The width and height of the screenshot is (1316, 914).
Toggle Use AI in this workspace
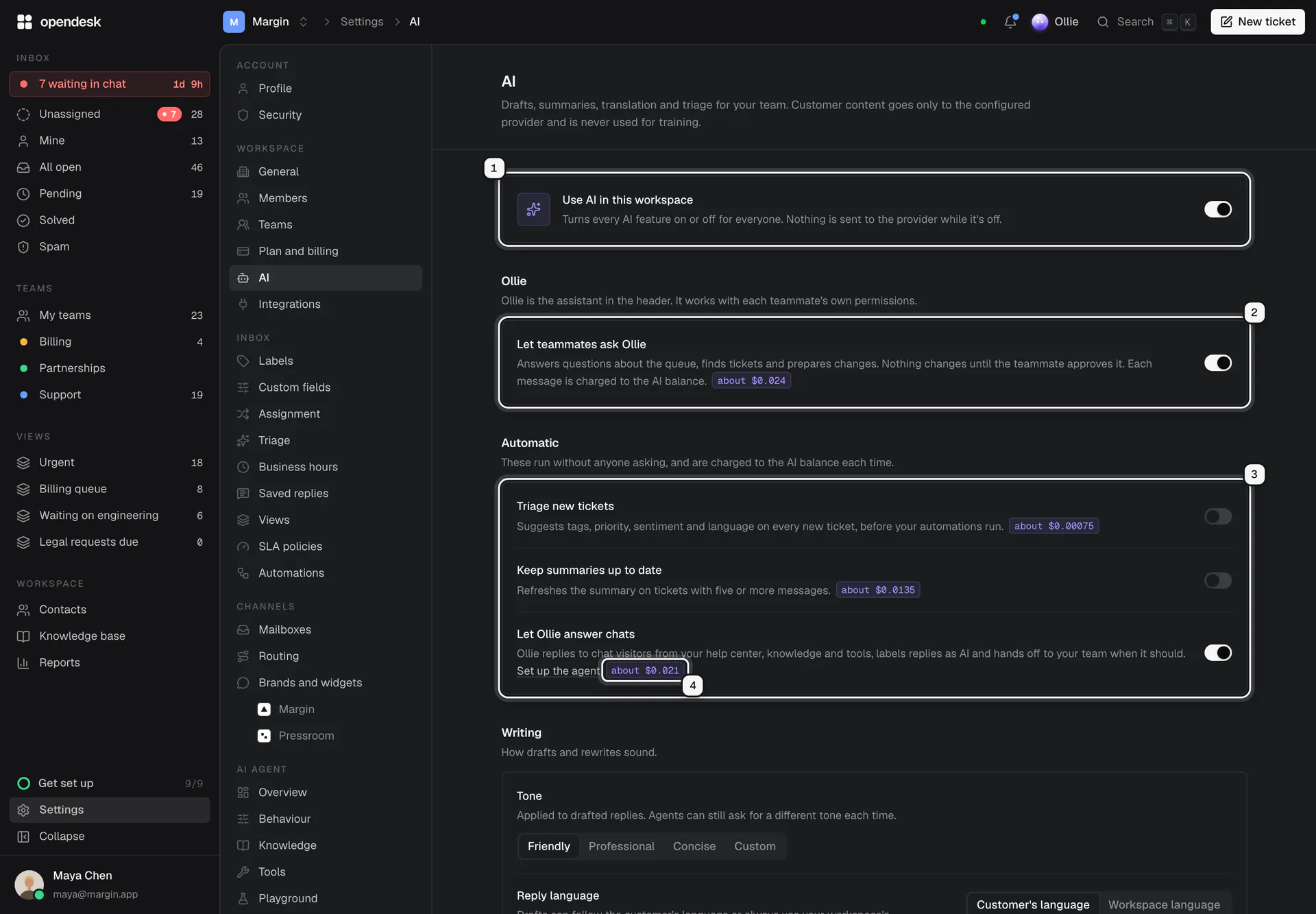(x=1217, y=209)
